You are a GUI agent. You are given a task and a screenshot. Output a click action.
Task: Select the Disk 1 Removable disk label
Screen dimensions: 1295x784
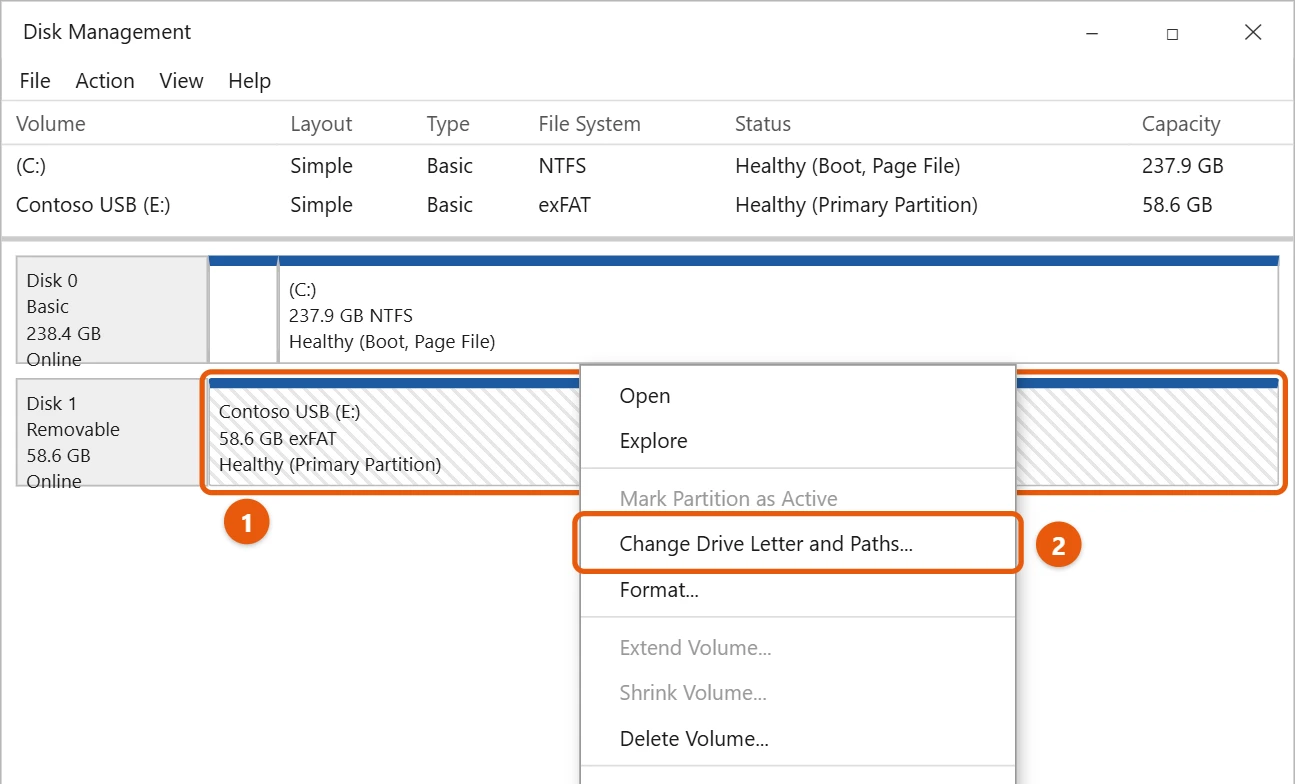[x=112, y=432]
